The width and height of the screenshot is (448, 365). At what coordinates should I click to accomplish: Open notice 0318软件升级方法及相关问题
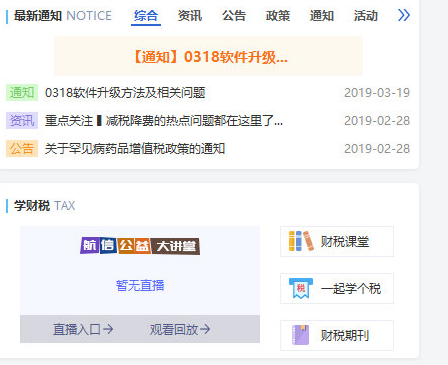[x=125, y=93]
